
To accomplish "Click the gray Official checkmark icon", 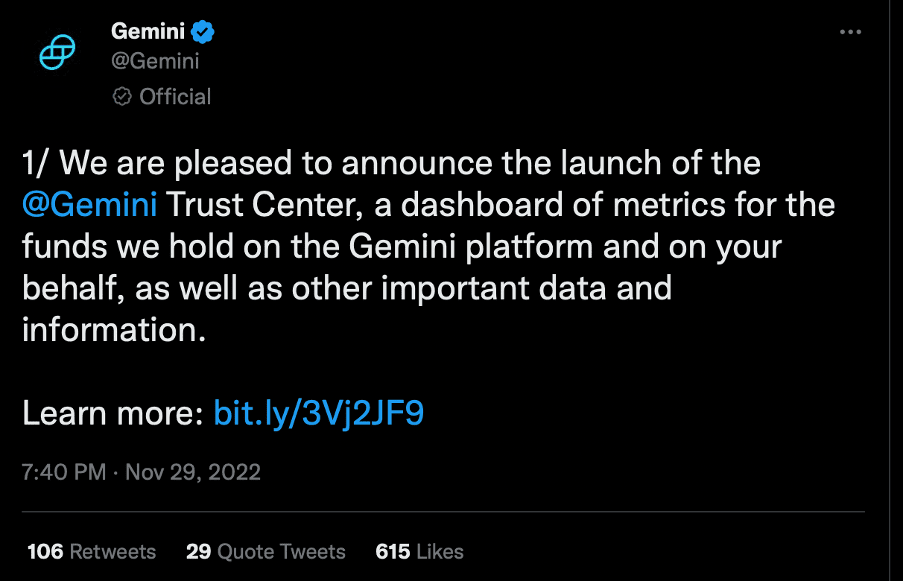I will tap(122, 96).
